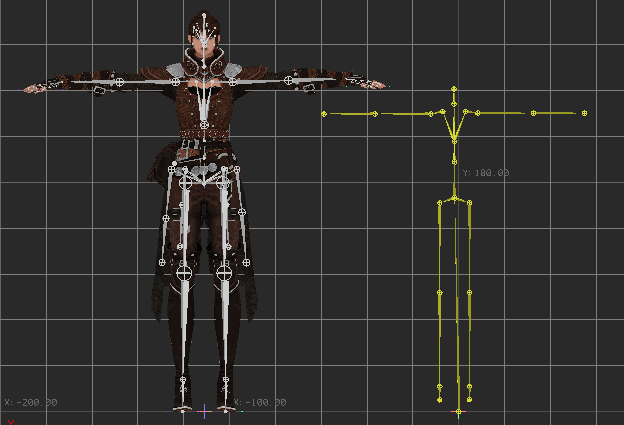Click the blue origin cross between character's feet
The width and height of the screenshot is (624, 425).
point(205,410)
